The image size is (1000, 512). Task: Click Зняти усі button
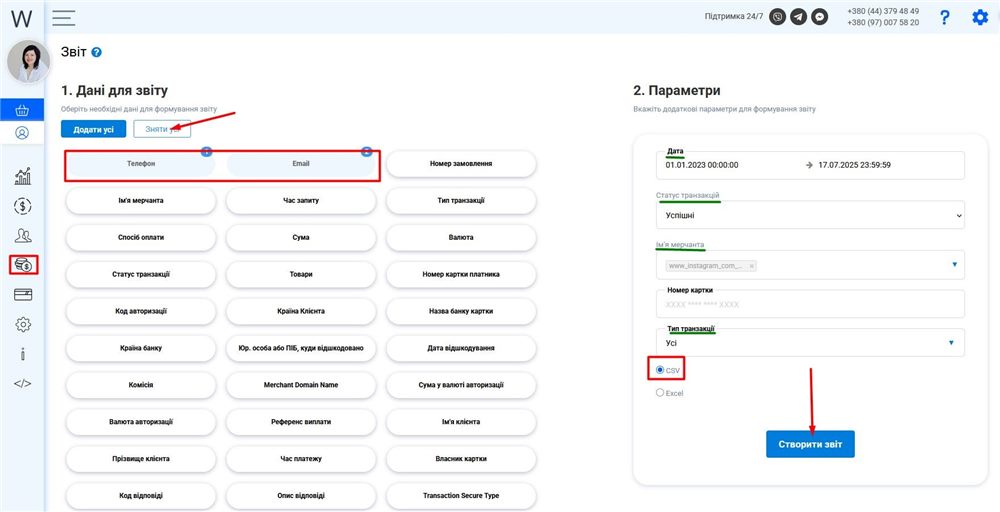[162, 129]
